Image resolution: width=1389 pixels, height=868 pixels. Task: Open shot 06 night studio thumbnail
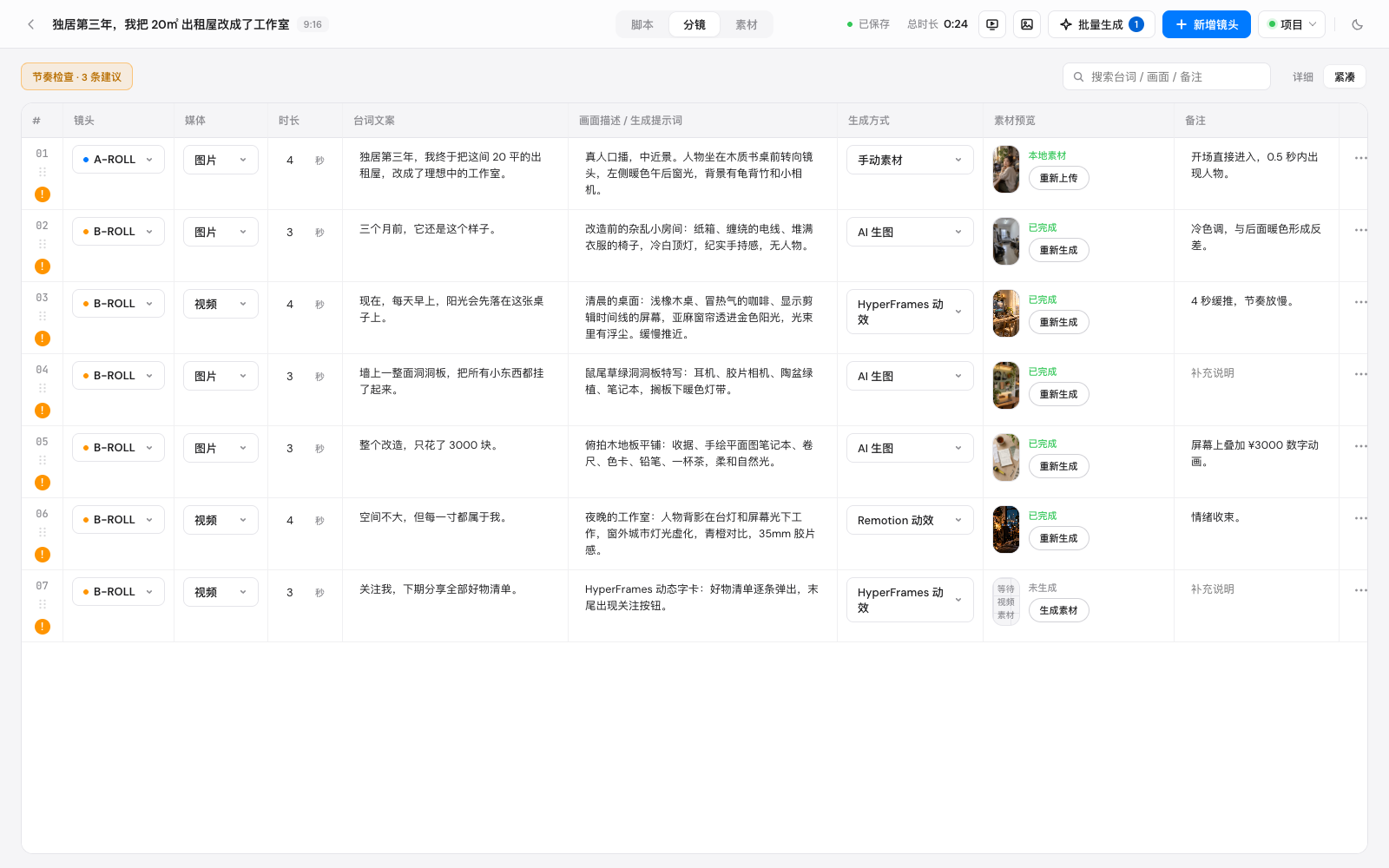[1006, 529]
